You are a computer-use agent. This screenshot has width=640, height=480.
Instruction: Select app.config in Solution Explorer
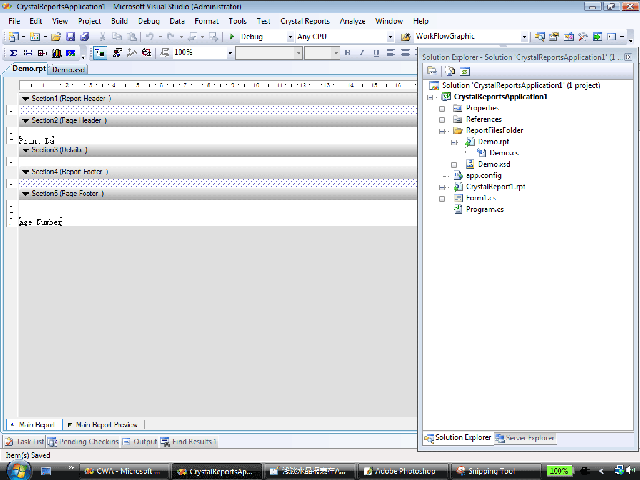point(484,176)
